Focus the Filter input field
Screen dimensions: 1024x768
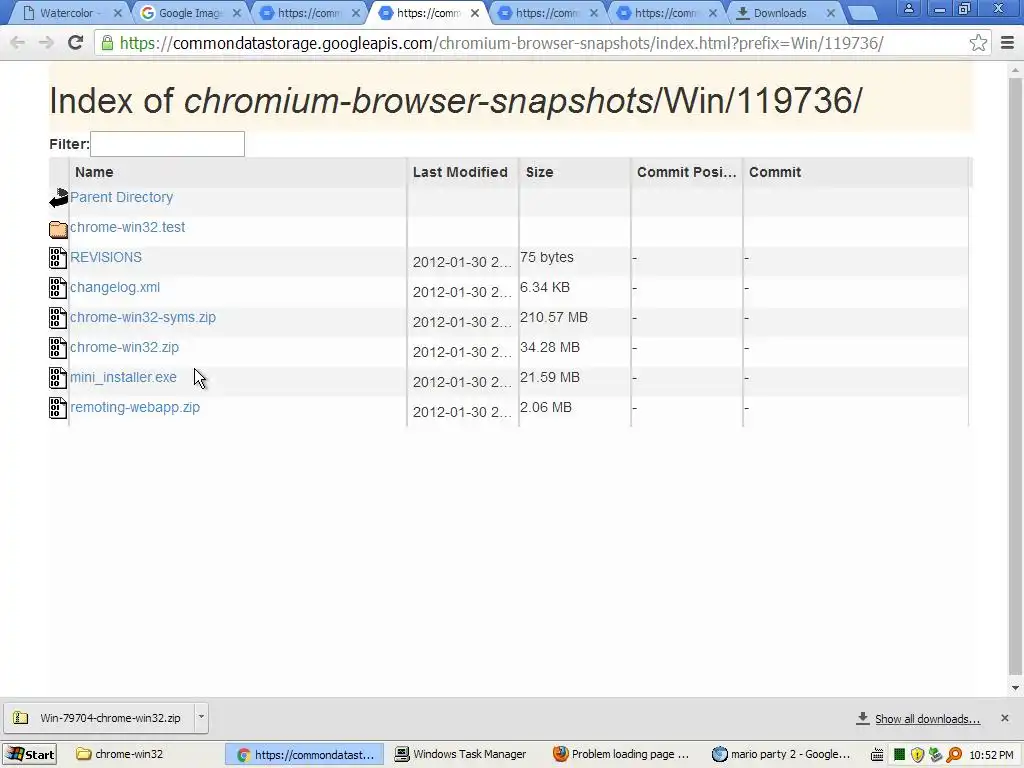(x=167, y=144)
